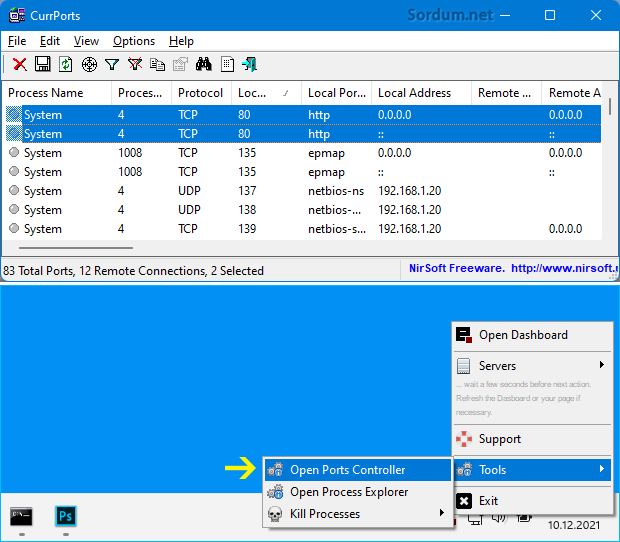The width and height of the screenshot is (620, 542).
Task: Sort by the Proces... ID column header
Action: [142, 93]
